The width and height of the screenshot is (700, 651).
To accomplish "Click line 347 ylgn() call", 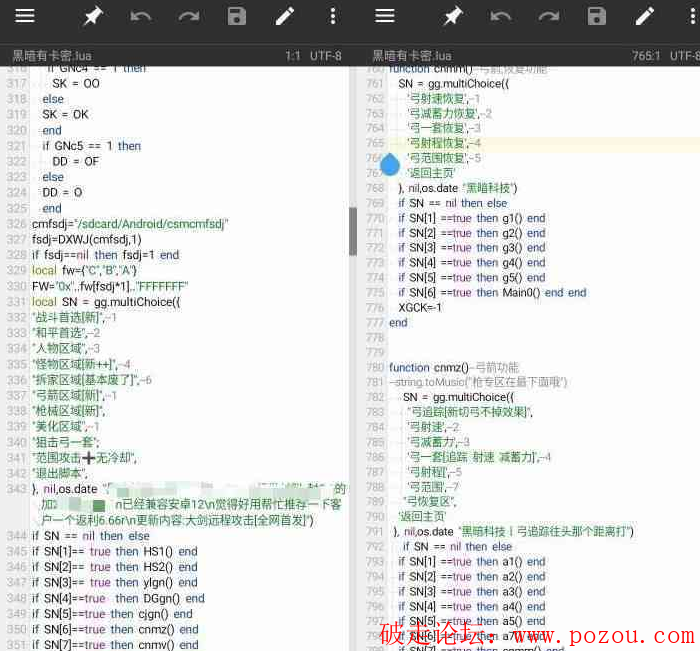I will pyautogui.click(x=158, y=583).
